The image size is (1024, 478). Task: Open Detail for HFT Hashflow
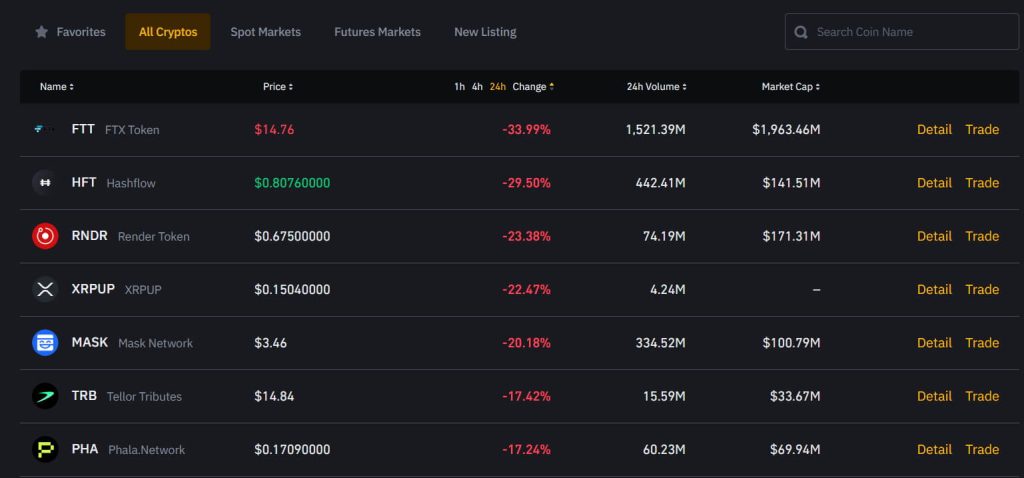(x=934, y=183)
